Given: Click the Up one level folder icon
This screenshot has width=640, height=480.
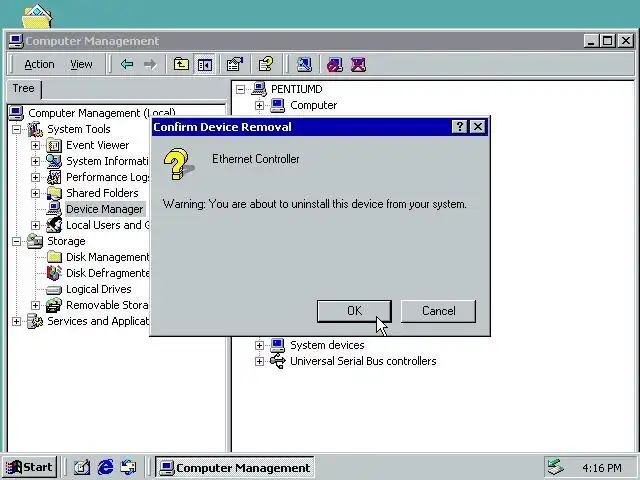Looking at the screenshot, I should coord(181,64).
